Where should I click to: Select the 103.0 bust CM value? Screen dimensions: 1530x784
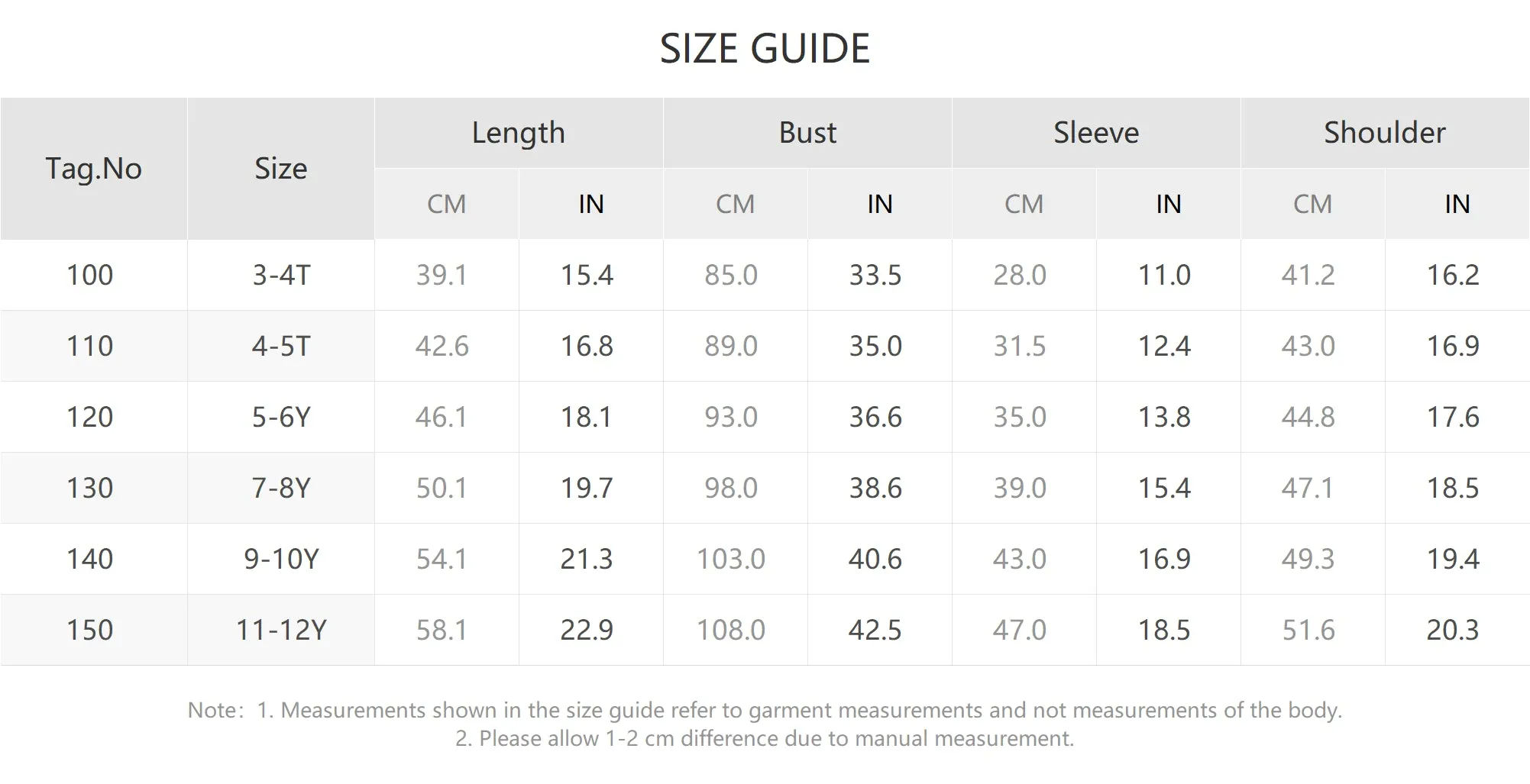click(x=730, y=559)
